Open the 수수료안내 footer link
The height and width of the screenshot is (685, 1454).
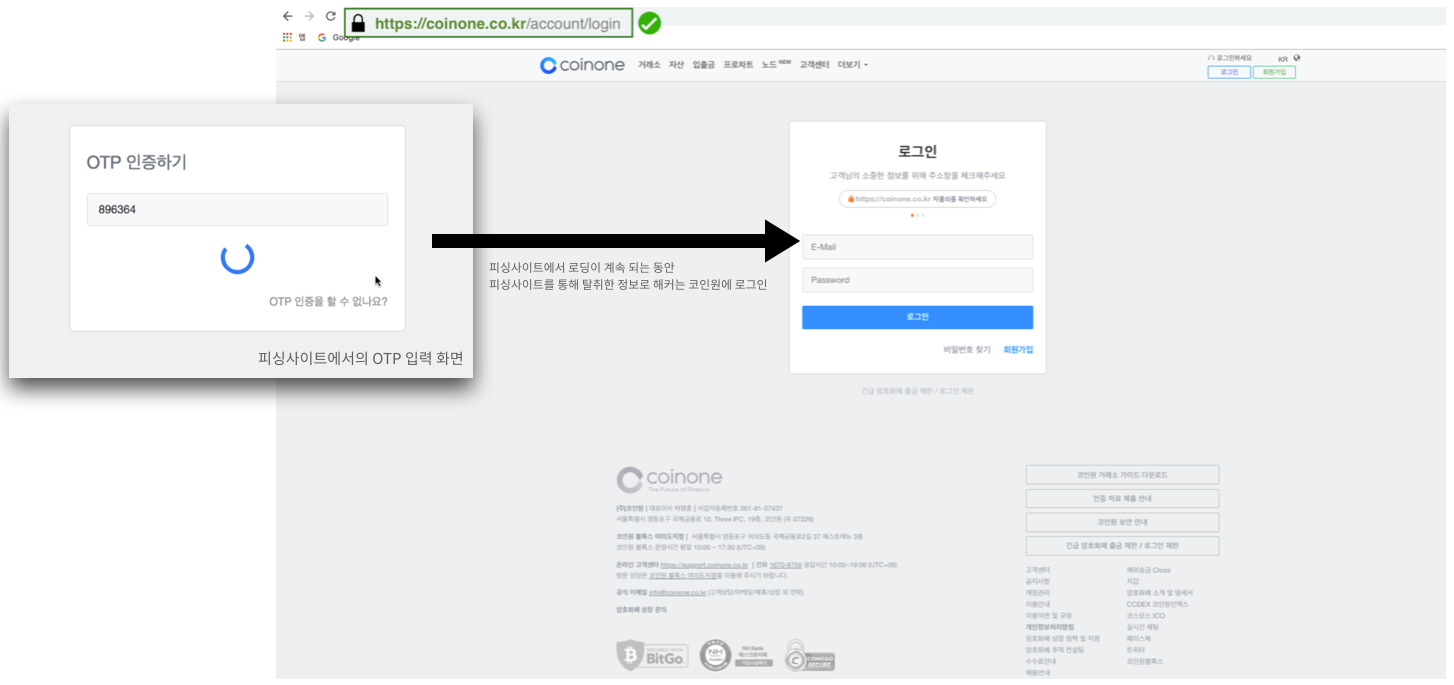click(1040, 661)
